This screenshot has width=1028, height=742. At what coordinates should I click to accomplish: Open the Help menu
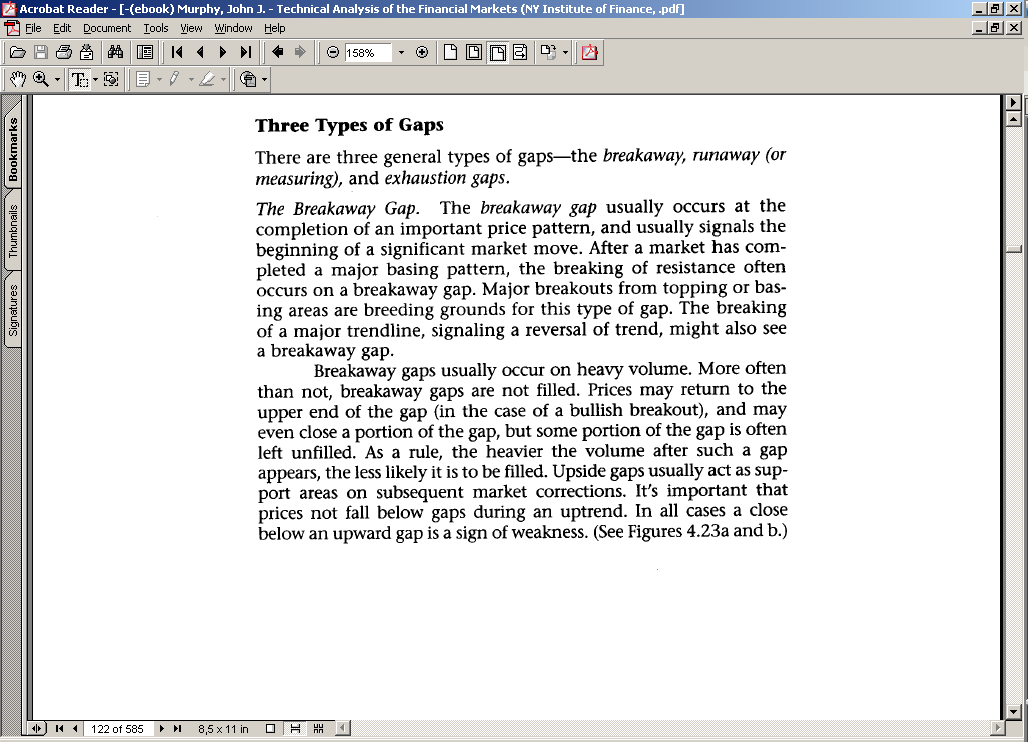tap(275, 28)
